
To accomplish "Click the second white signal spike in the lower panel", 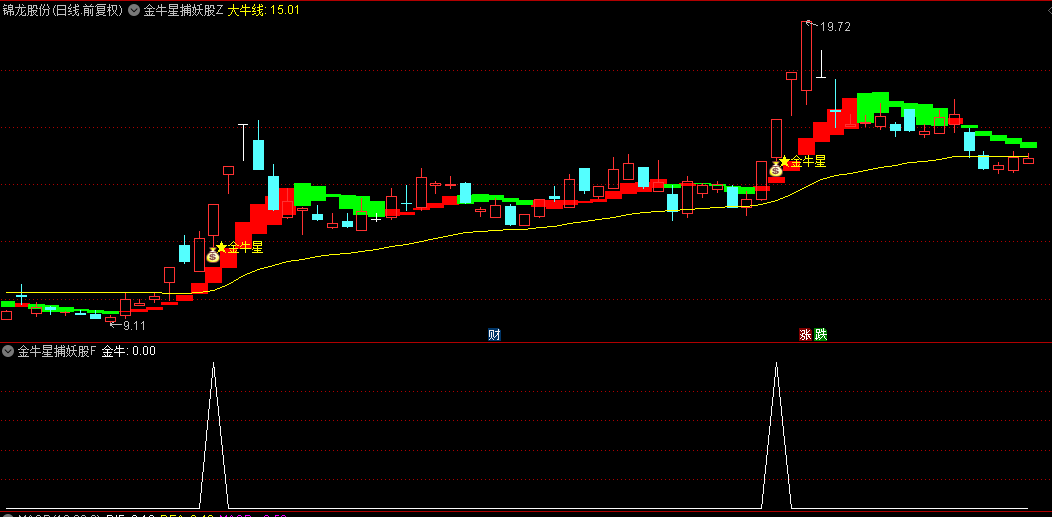I will [x=776, y=435].
